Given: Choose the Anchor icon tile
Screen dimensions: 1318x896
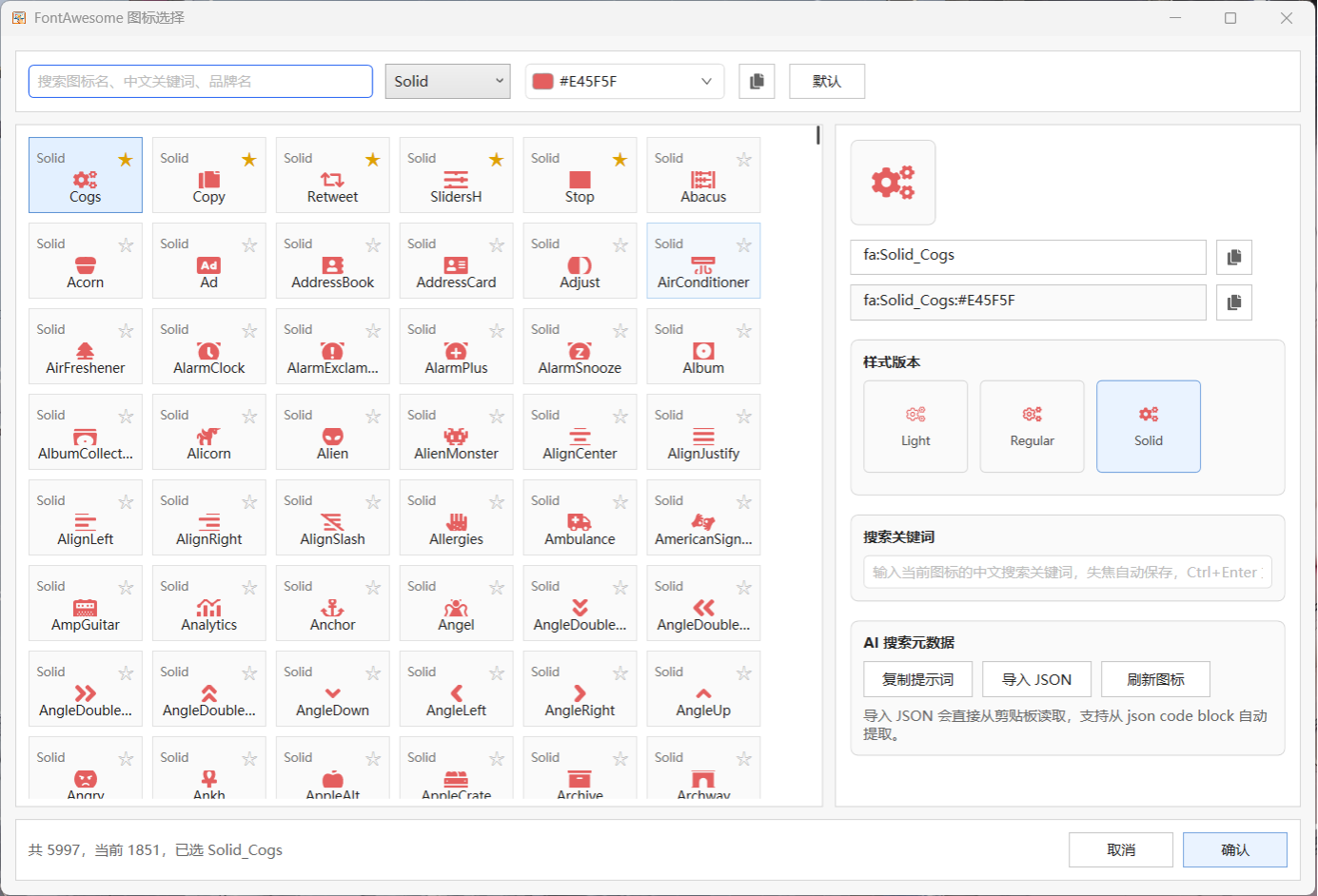Looking at the screenshot, I should 332,603.
